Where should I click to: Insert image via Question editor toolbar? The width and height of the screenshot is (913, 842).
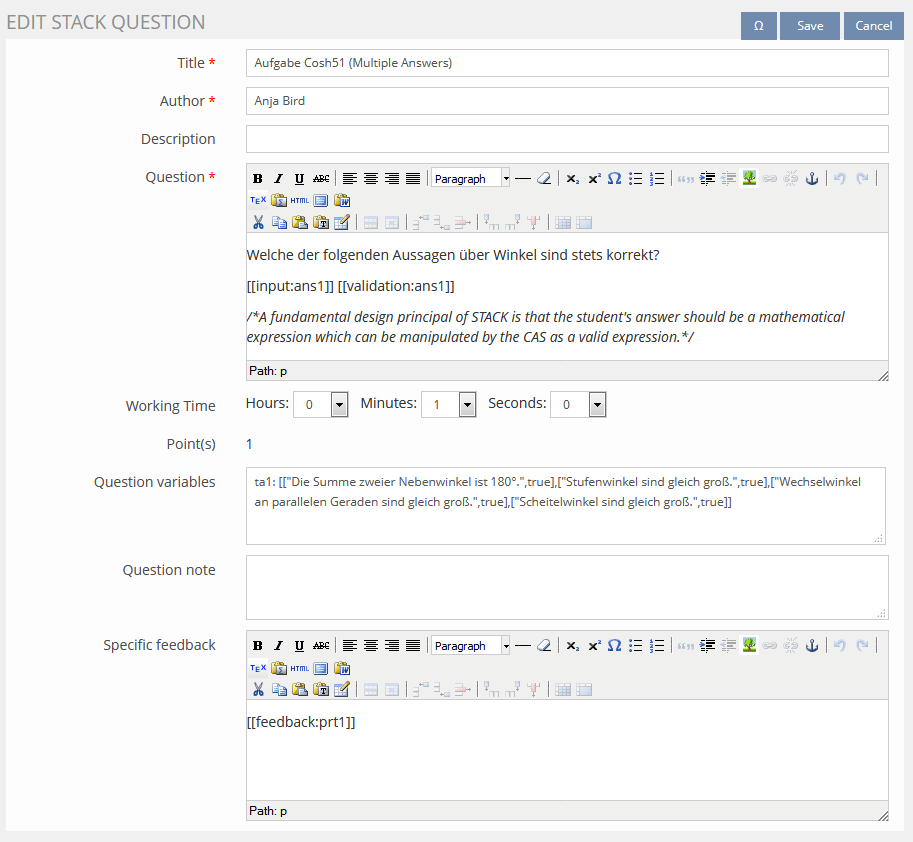[748, 179]
